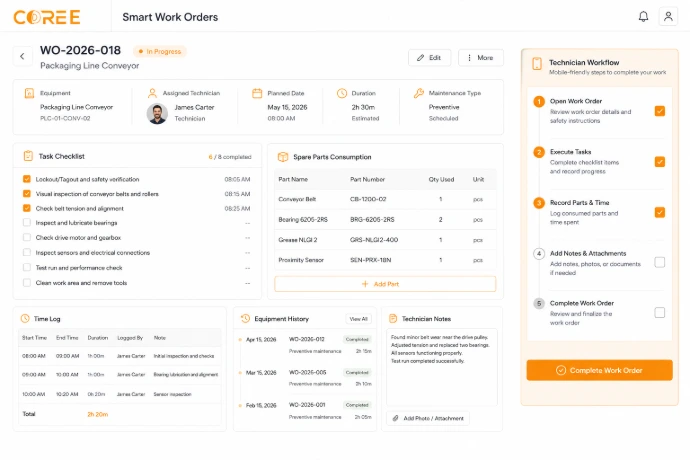The image size is (690, 460).
Task: Click the Qty Used column header
Action: coord(441,180)
